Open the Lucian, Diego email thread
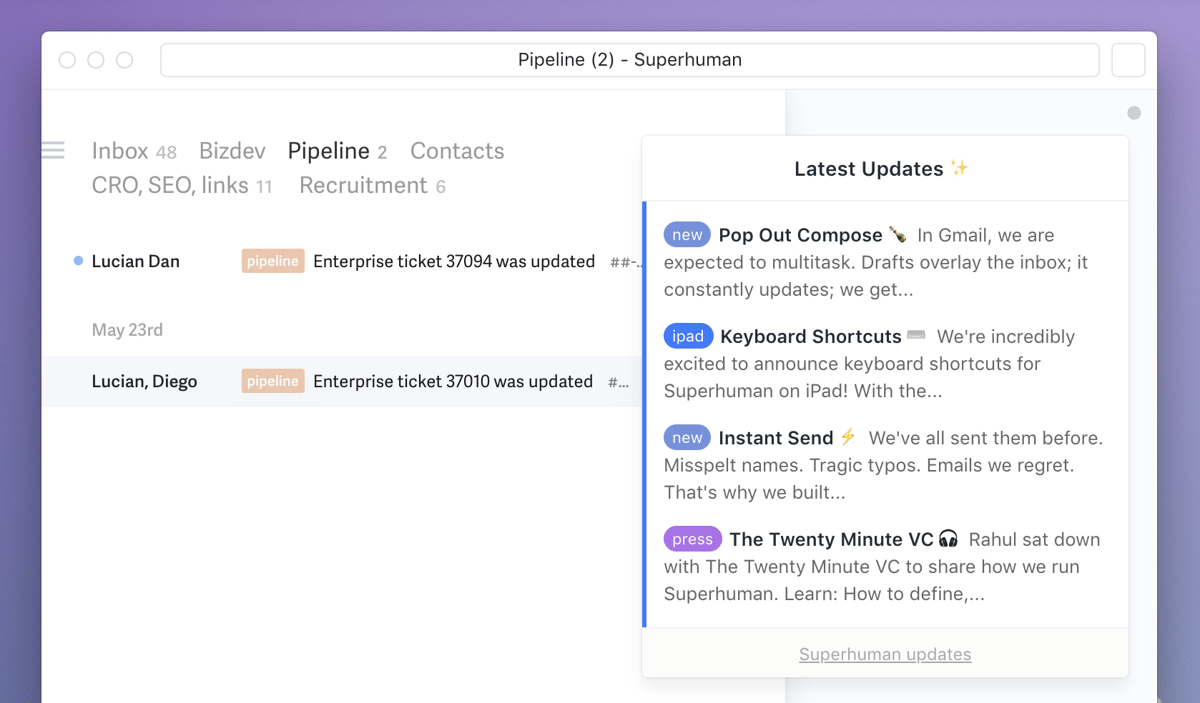The image size is (1200, 703). tap(144, 381)
